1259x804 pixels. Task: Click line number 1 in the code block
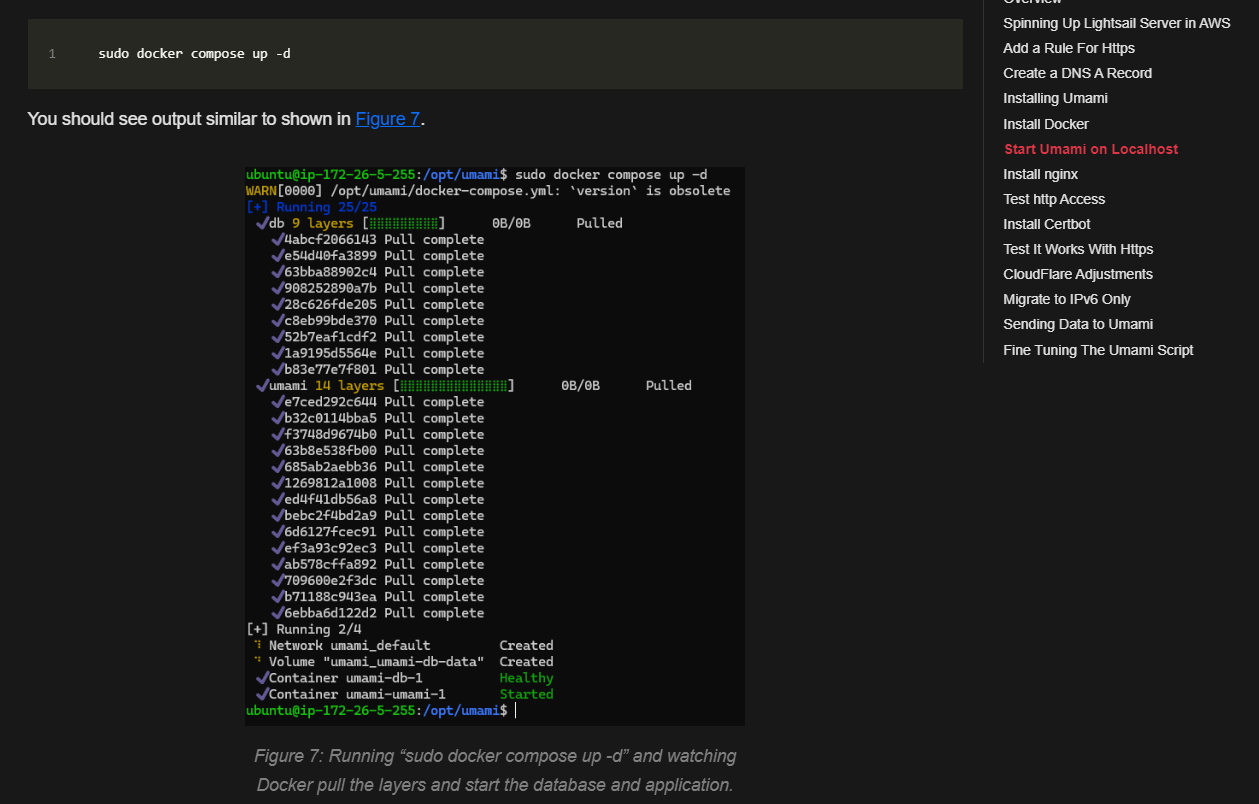tap(52, 54)
